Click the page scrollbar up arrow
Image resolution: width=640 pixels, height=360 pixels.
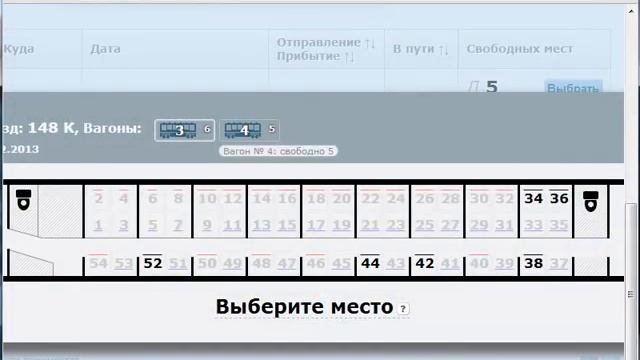631,12
